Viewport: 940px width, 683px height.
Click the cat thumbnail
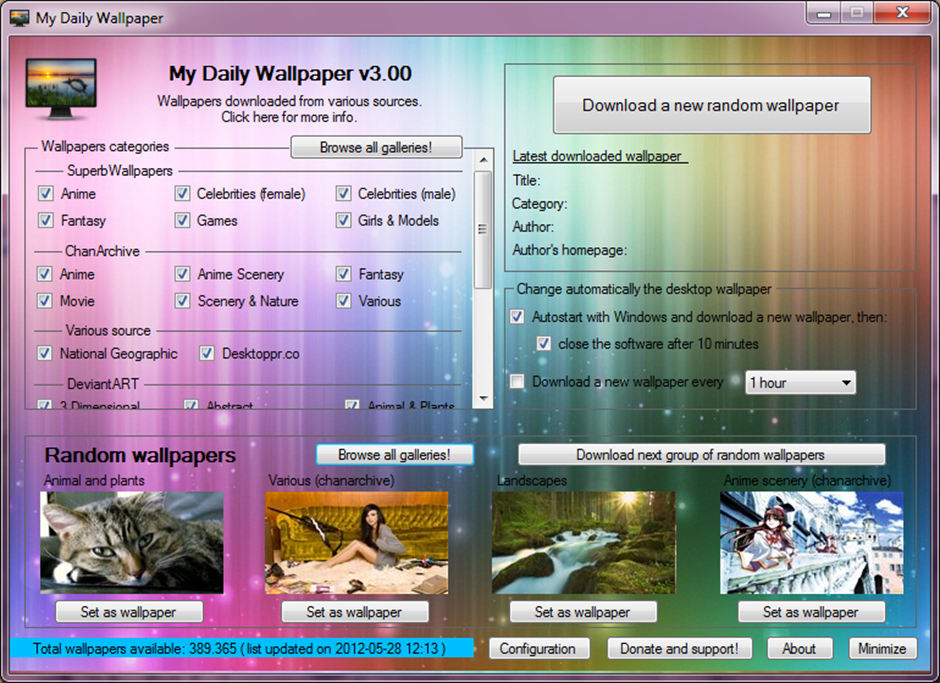[x=132, y=543]
